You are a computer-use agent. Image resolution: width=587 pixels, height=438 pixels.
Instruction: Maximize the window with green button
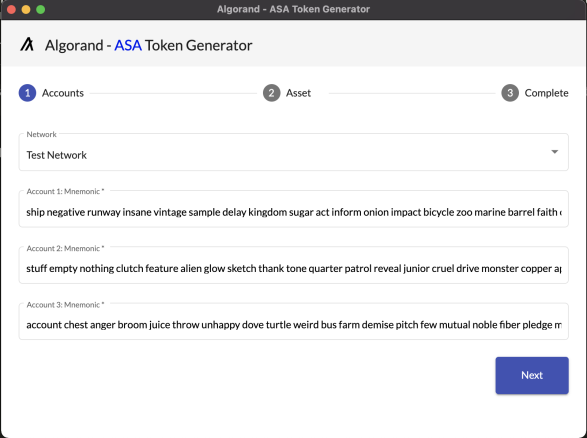(x=40, y=9)
